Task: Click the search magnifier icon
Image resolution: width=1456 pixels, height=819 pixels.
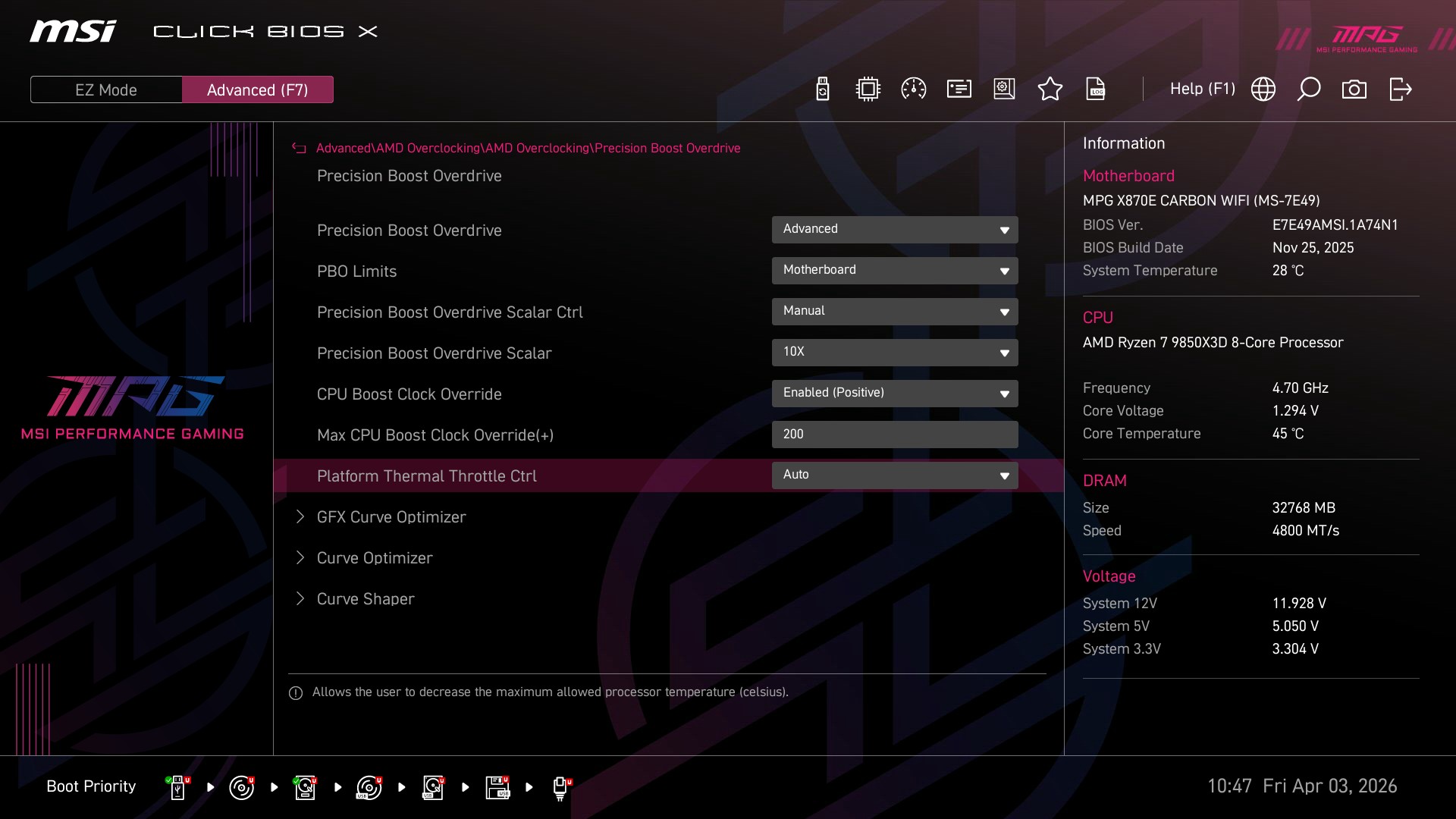Action: pos(1308,89)
